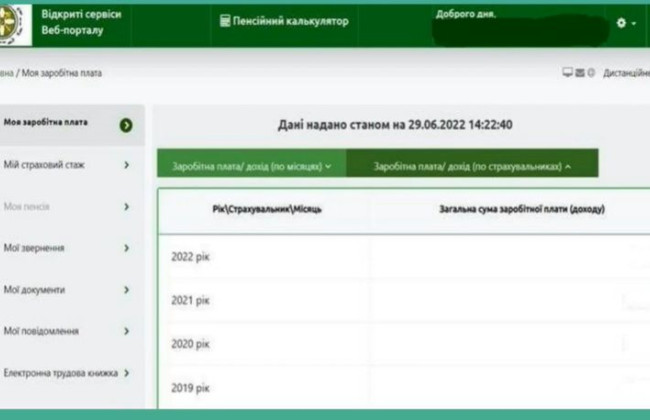Click the calculator icon next to Пенсійний калькулятор

225,21
